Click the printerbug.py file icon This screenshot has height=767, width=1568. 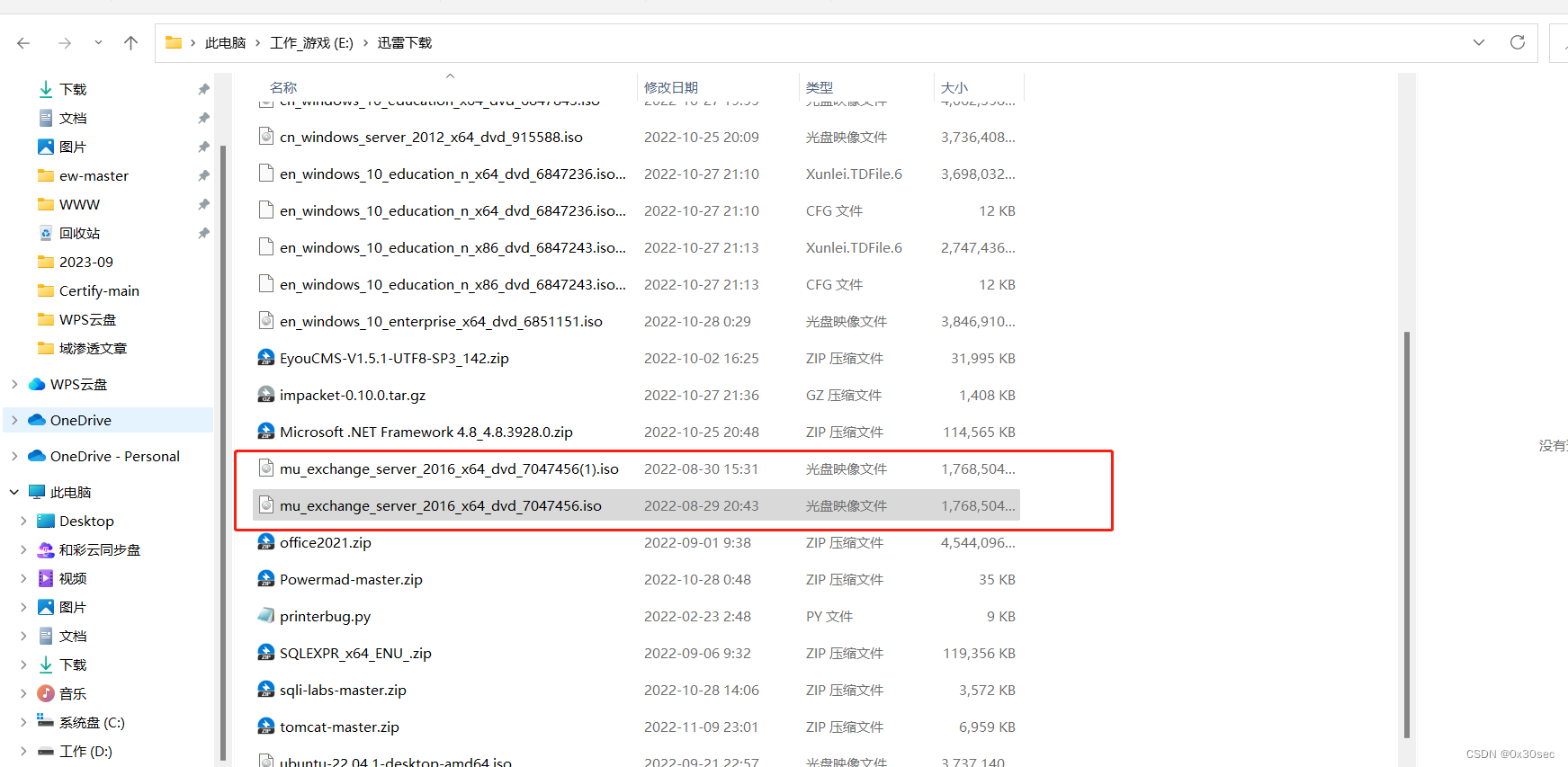point(266,615)
